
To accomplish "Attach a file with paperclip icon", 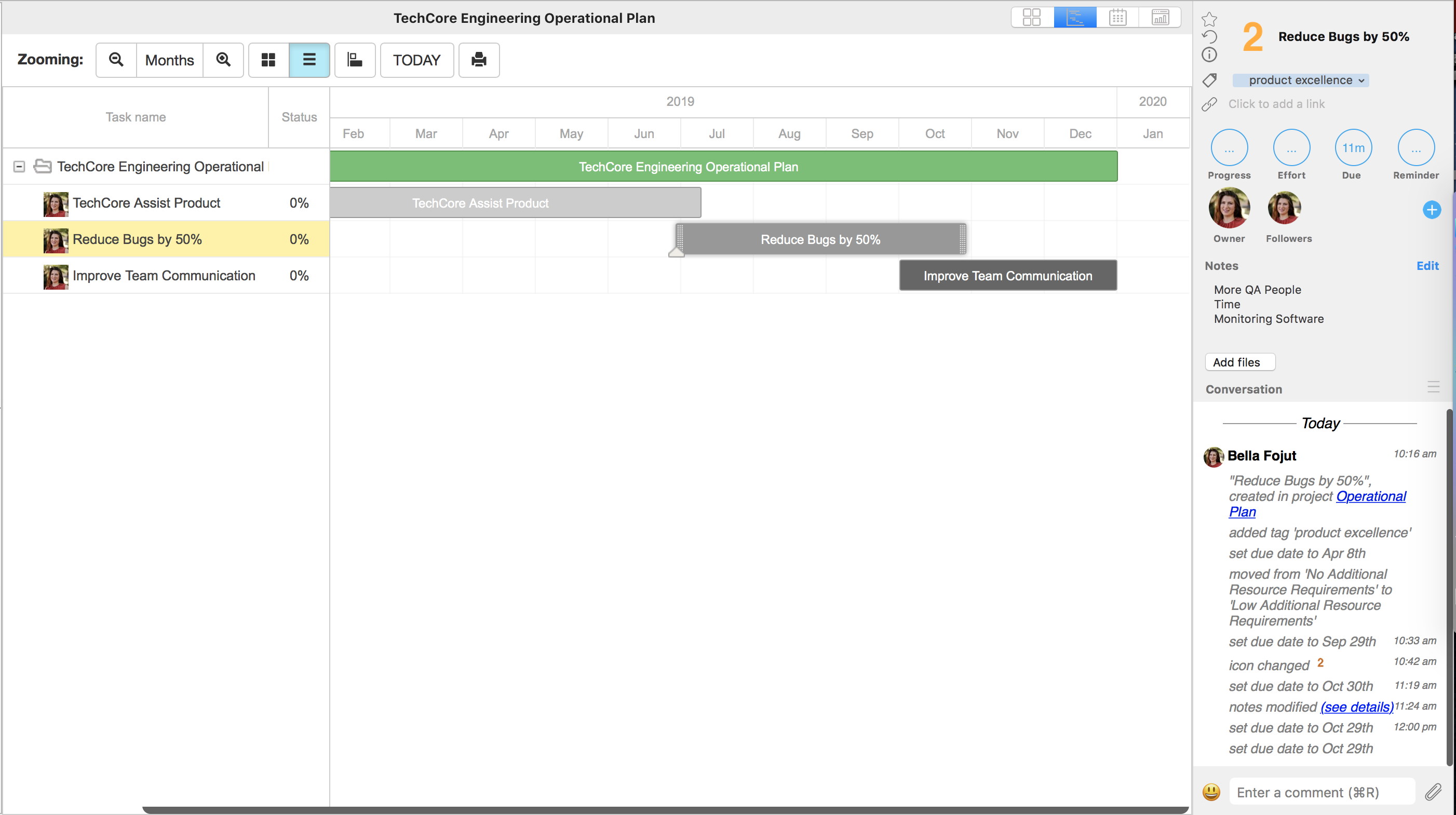I will click(1433, 792).
